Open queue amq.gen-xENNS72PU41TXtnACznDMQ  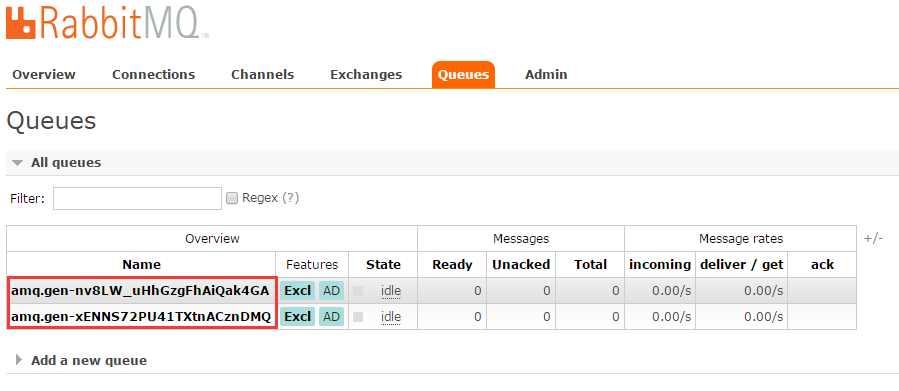pyautogui.click(x=141, y=316)
